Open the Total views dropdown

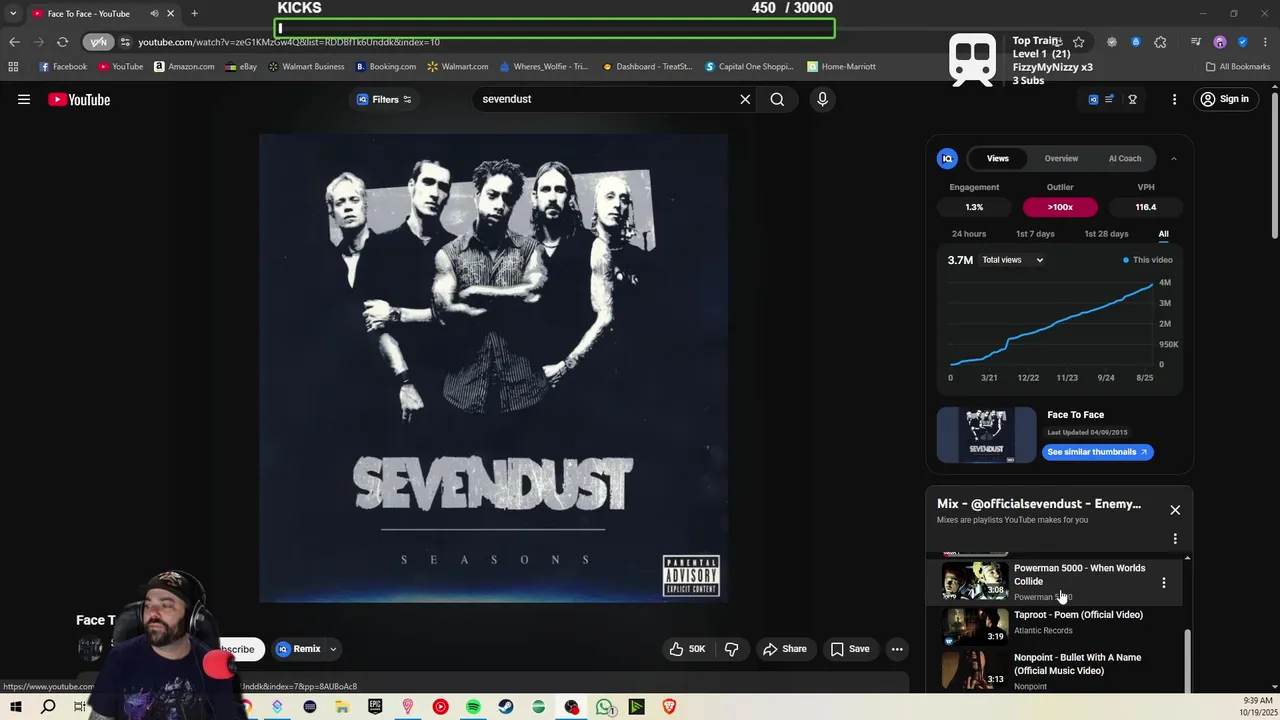(1012, 260)
